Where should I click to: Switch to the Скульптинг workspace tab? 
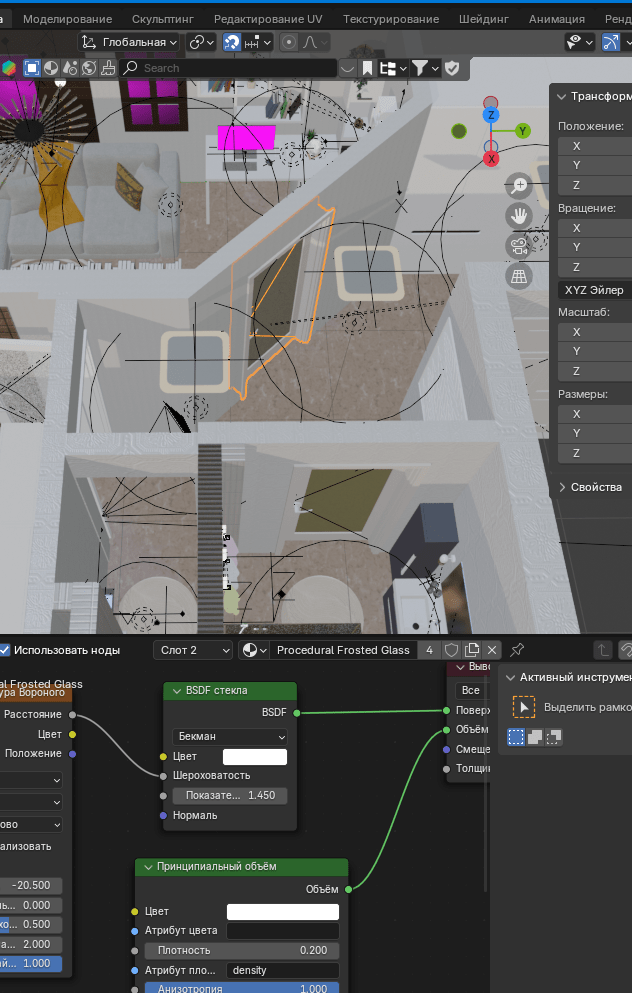tap(163, 19)
